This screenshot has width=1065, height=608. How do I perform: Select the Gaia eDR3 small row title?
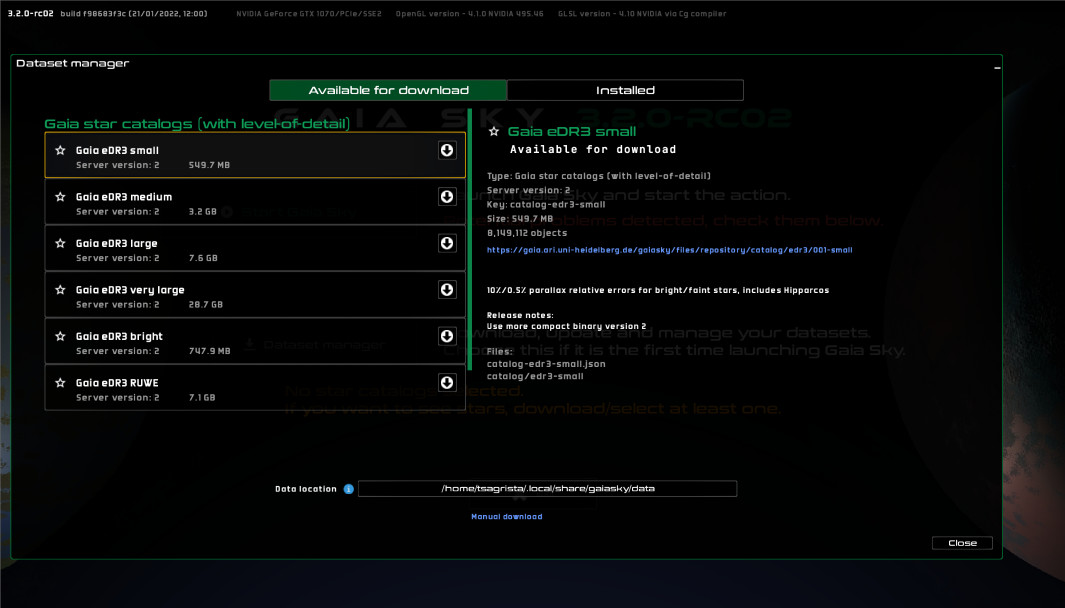pyautogui.click(x=117, y=150)
